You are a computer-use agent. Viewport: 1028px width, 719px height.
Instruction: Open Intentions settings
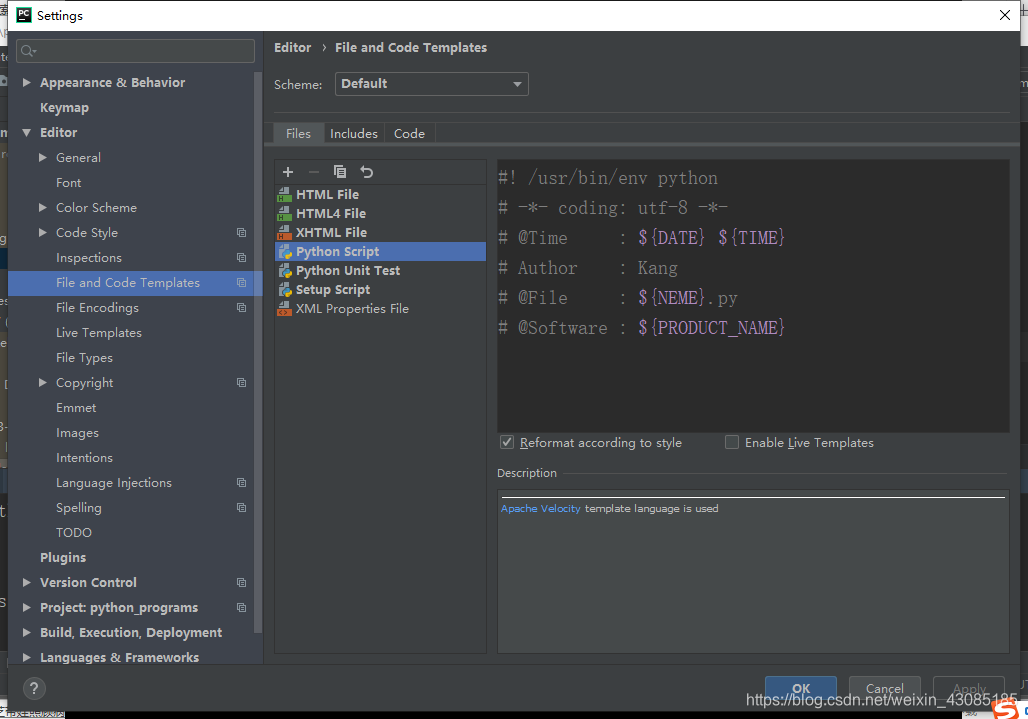[85, 458]
